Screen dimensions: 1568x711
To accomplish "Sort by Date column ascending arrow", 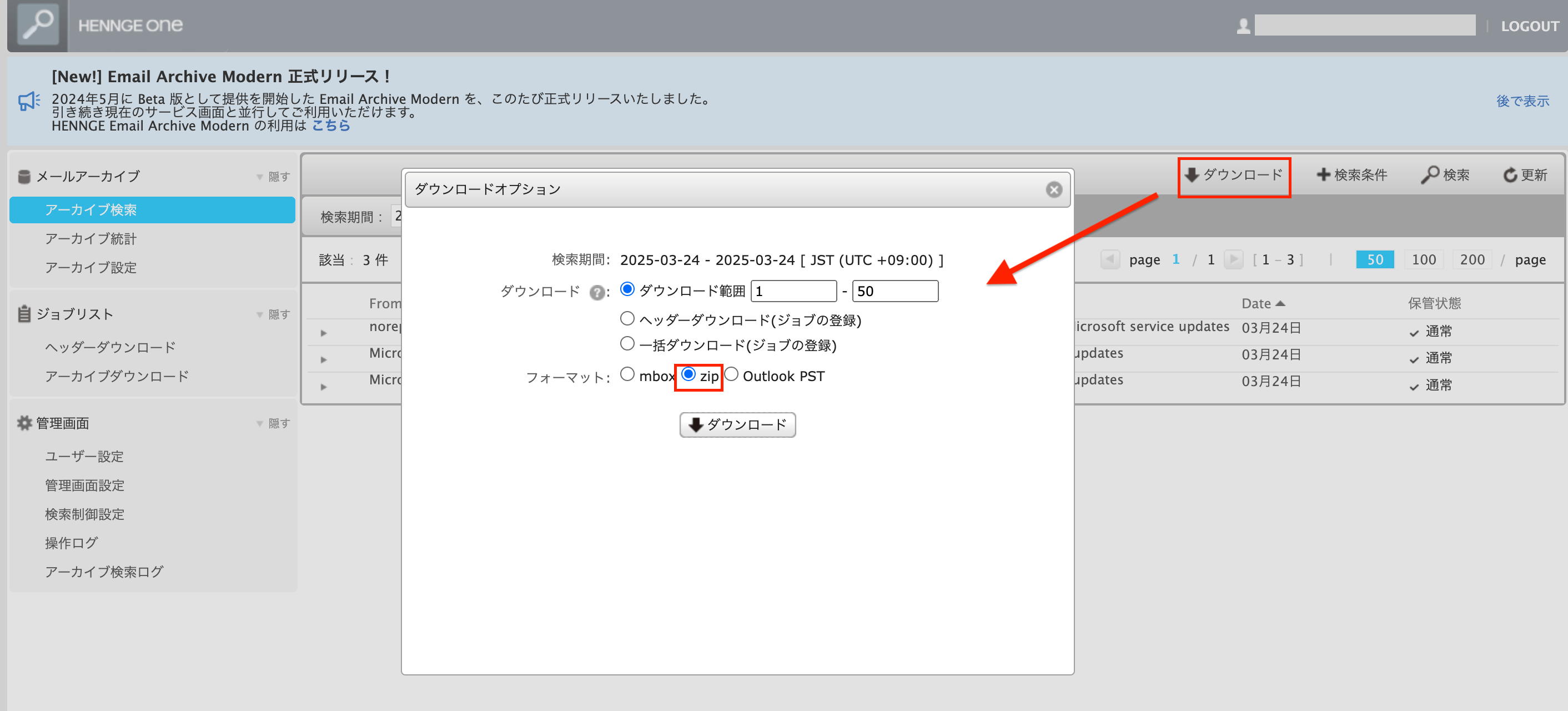I will pyautogui.click(x=1280, y=303).
